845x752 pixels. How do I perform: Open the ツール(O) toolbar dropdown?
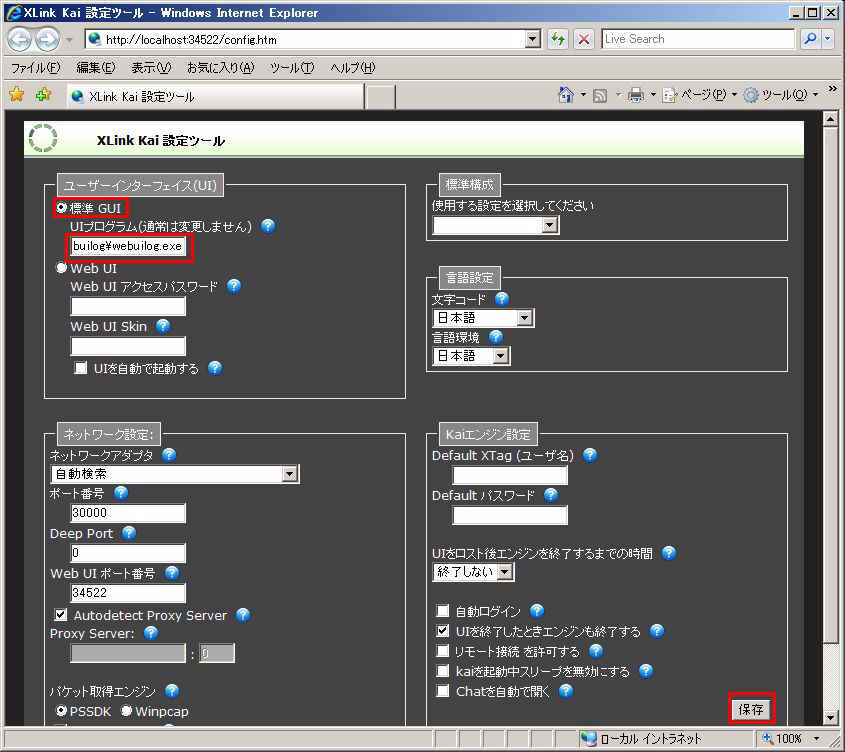pos(781,95)
